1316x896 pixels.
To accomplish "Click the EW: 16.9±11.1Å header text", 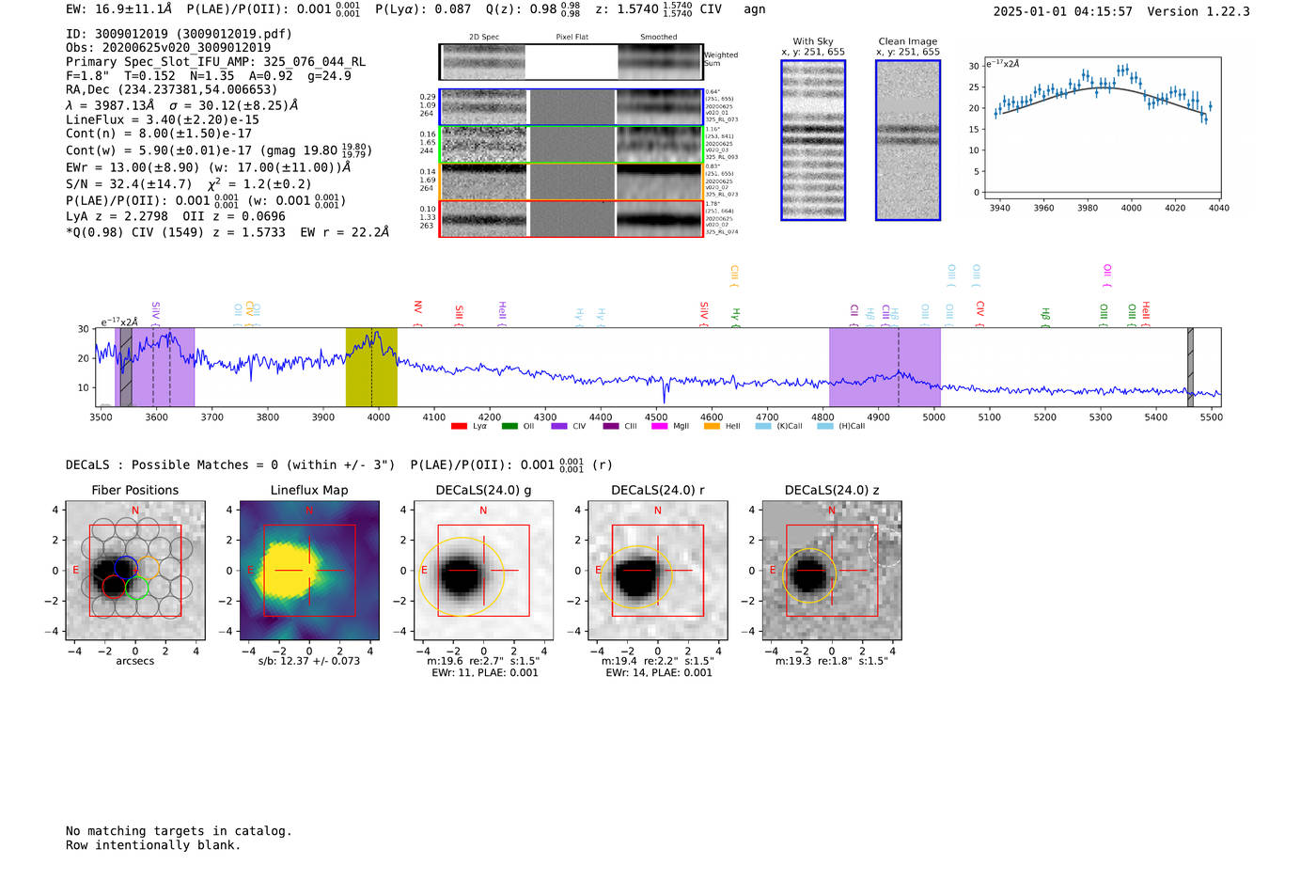I will (x=119, y=9).
